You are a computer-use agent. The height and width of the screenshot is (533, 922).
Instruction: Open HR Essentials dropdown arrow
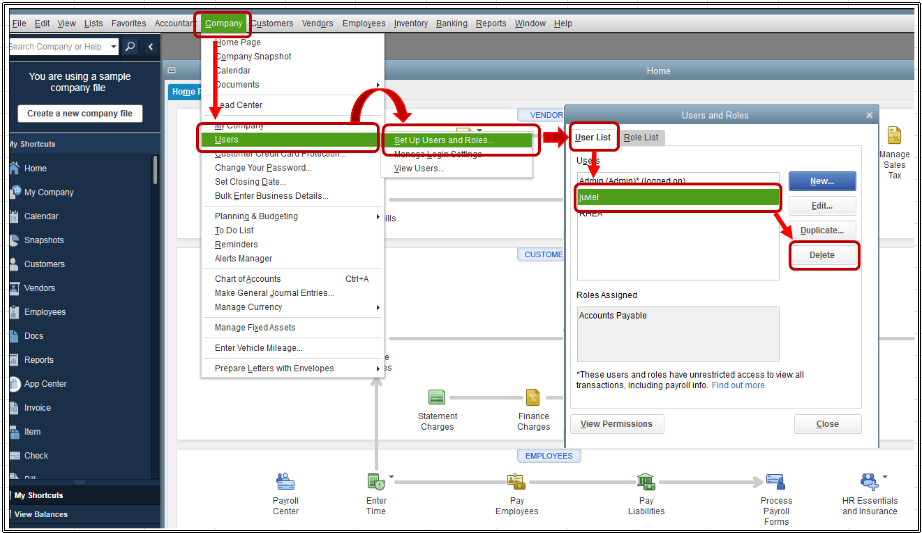click(x=884, y=477)
